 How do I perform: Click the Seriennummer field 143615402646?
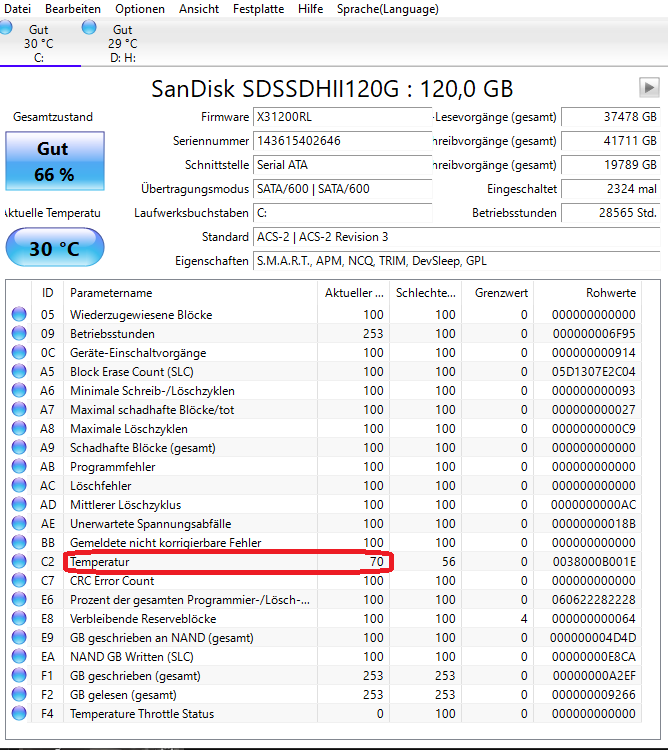pyautogui.click(x=342, y=141)
